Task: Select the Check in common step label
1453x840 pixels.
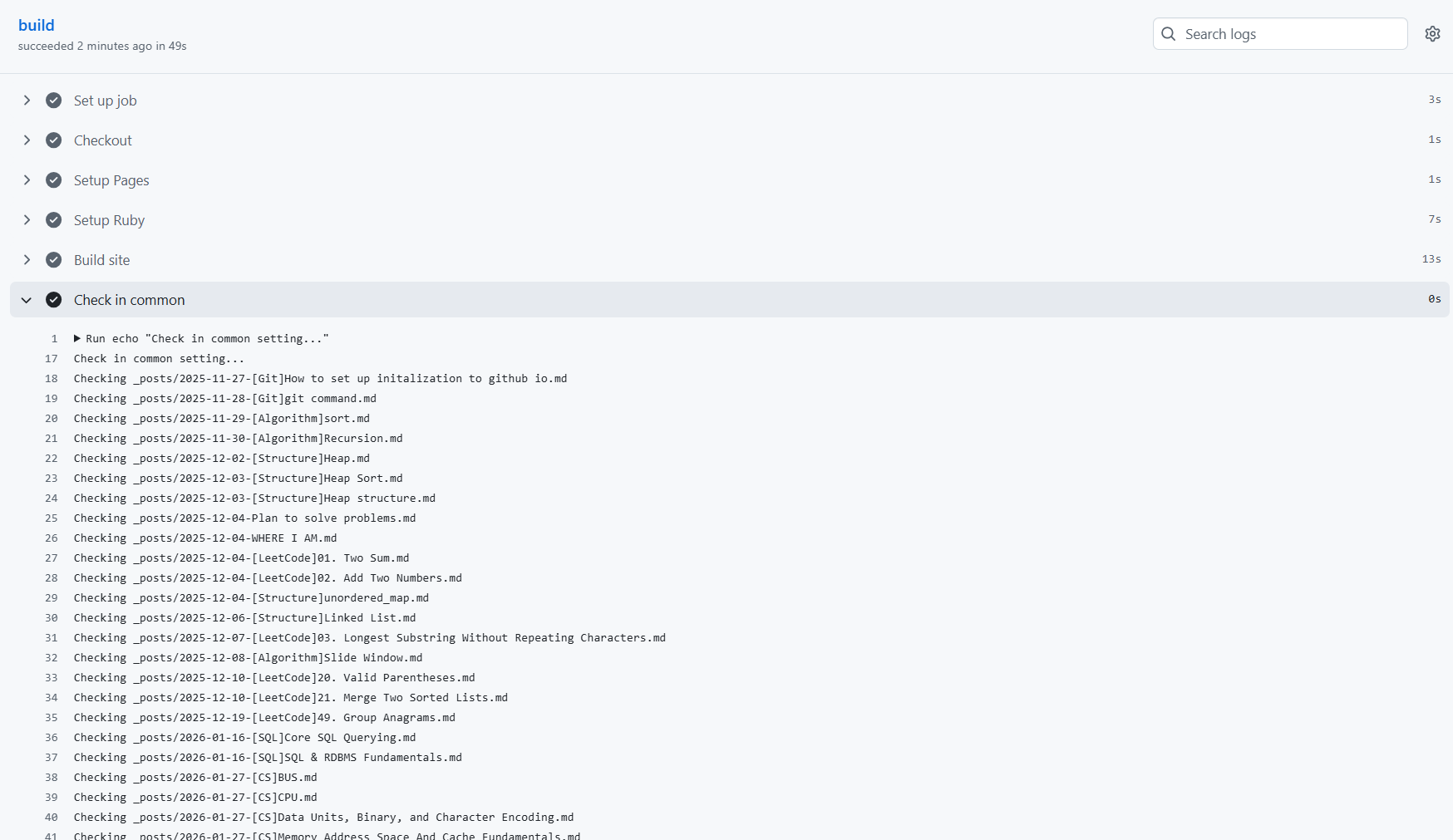Action: tap(130, 300)
